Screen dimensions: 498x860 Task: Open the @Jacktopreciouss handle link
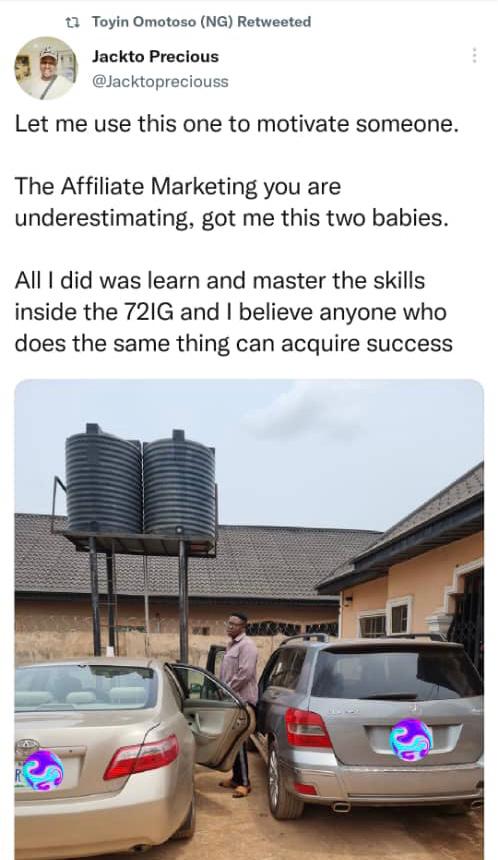click(x=160, y=82)
